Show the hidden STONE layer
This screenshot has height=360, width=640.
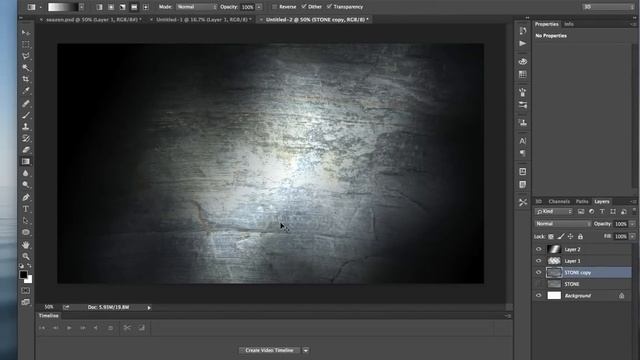click(539, 284)
